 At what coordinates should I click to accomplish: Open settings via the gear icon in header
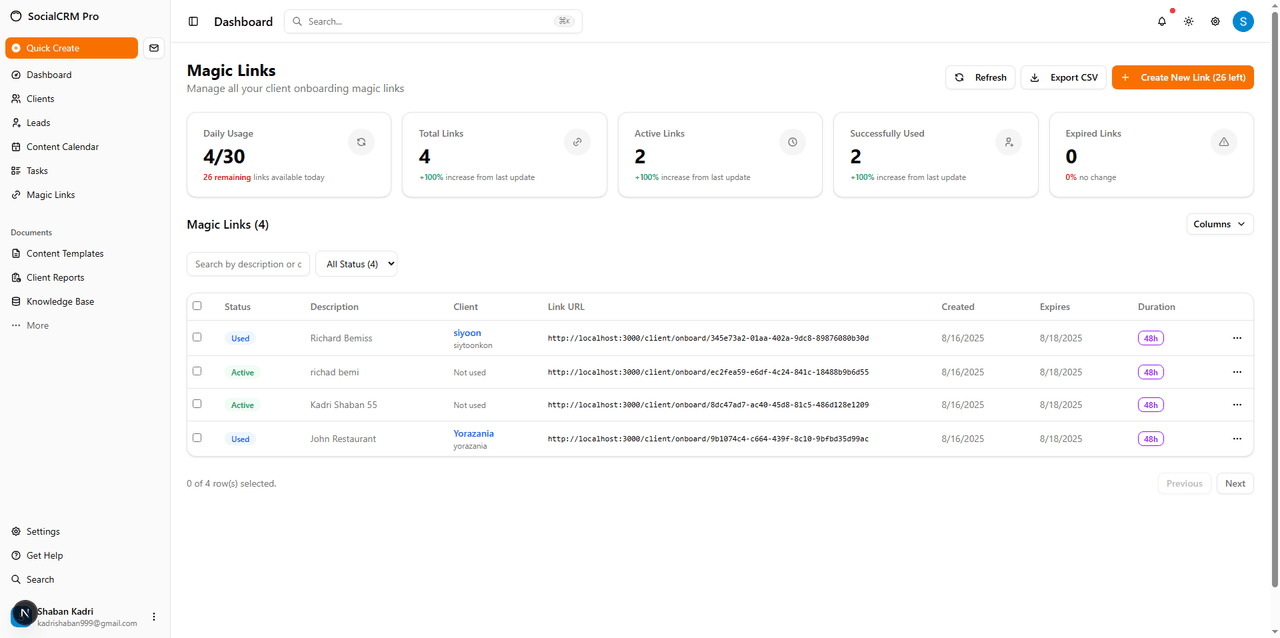click(1214, 21)
